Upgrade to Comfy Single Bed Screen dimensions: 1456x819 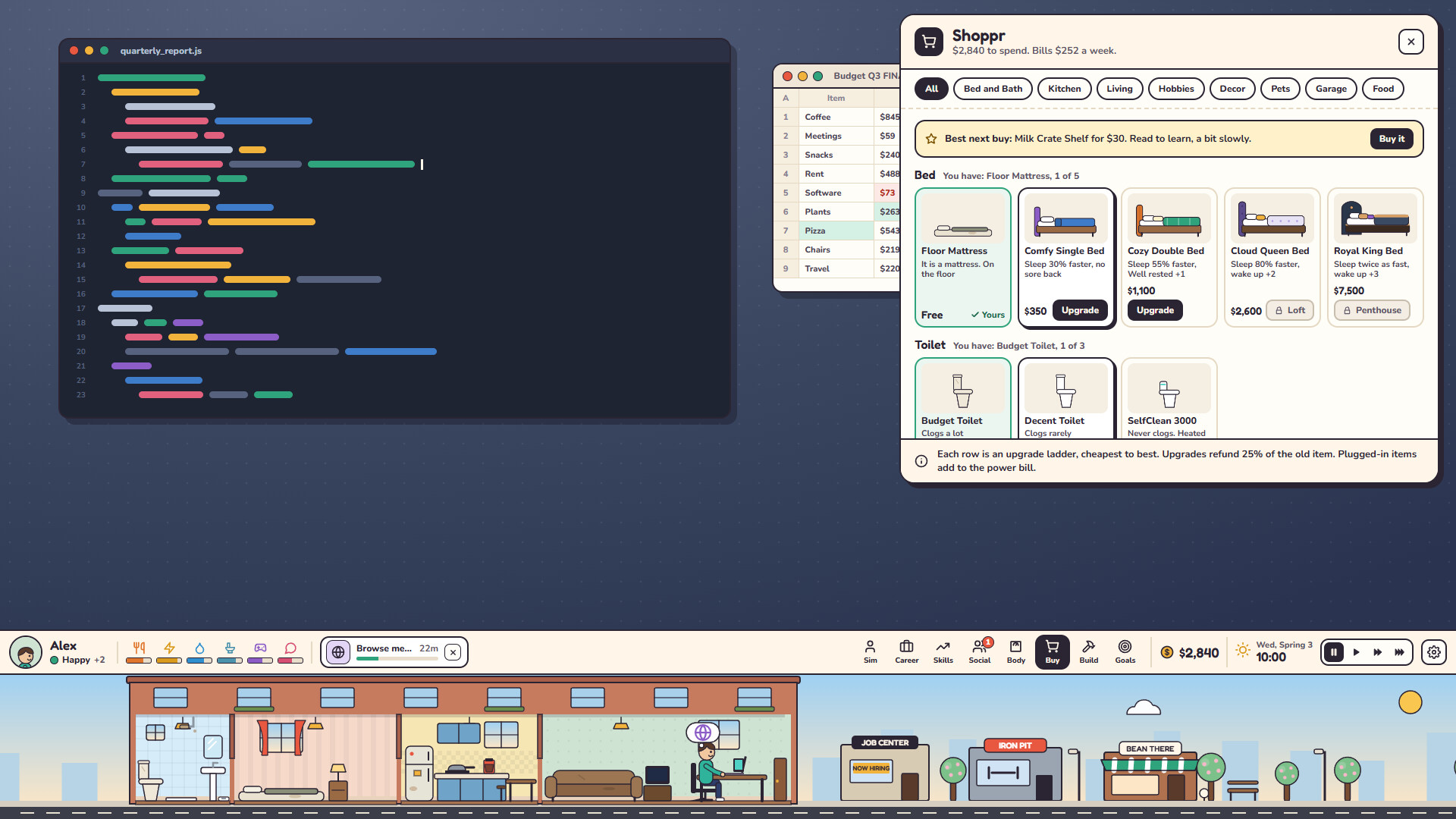(x=1080, y=310)
